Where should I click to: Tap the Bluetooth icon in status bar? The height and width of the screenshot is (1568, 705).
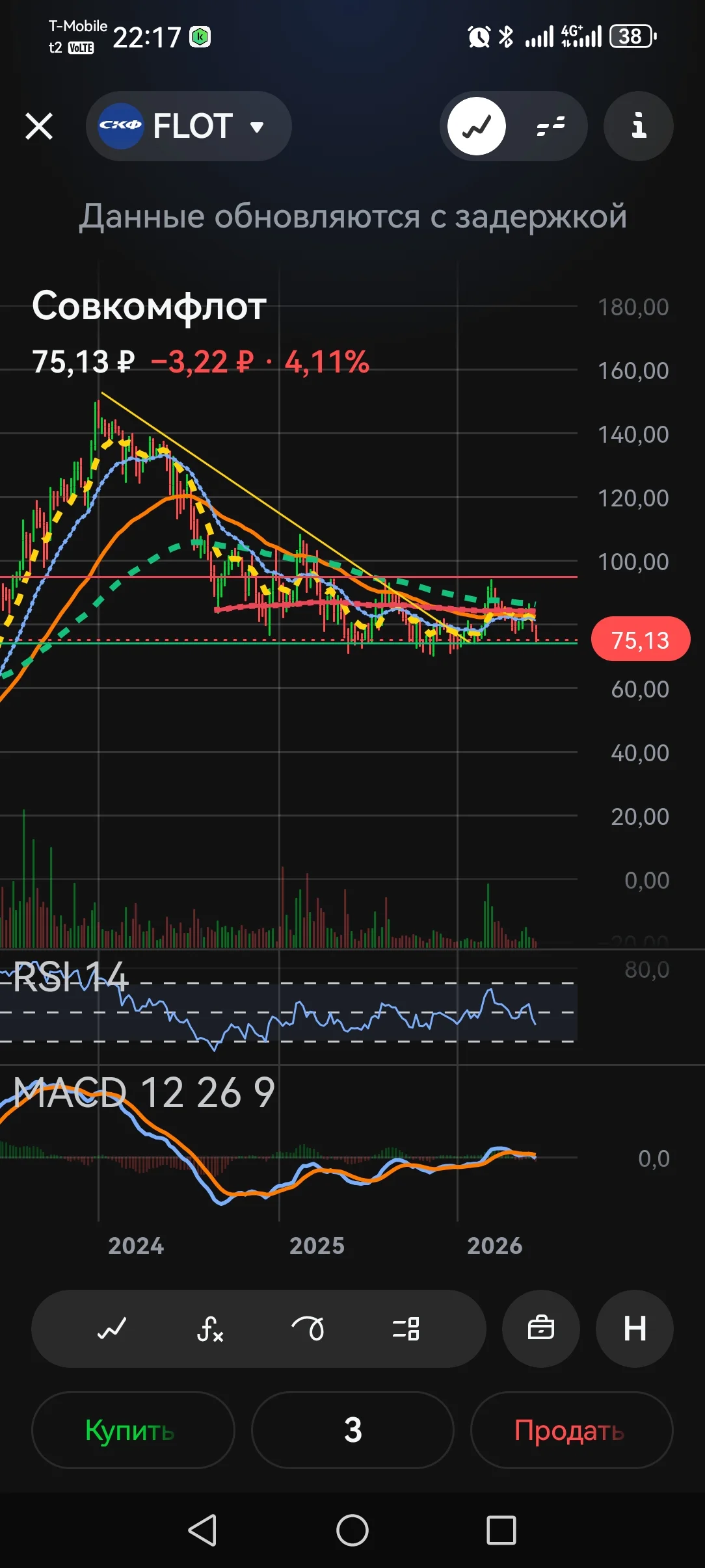506,36
